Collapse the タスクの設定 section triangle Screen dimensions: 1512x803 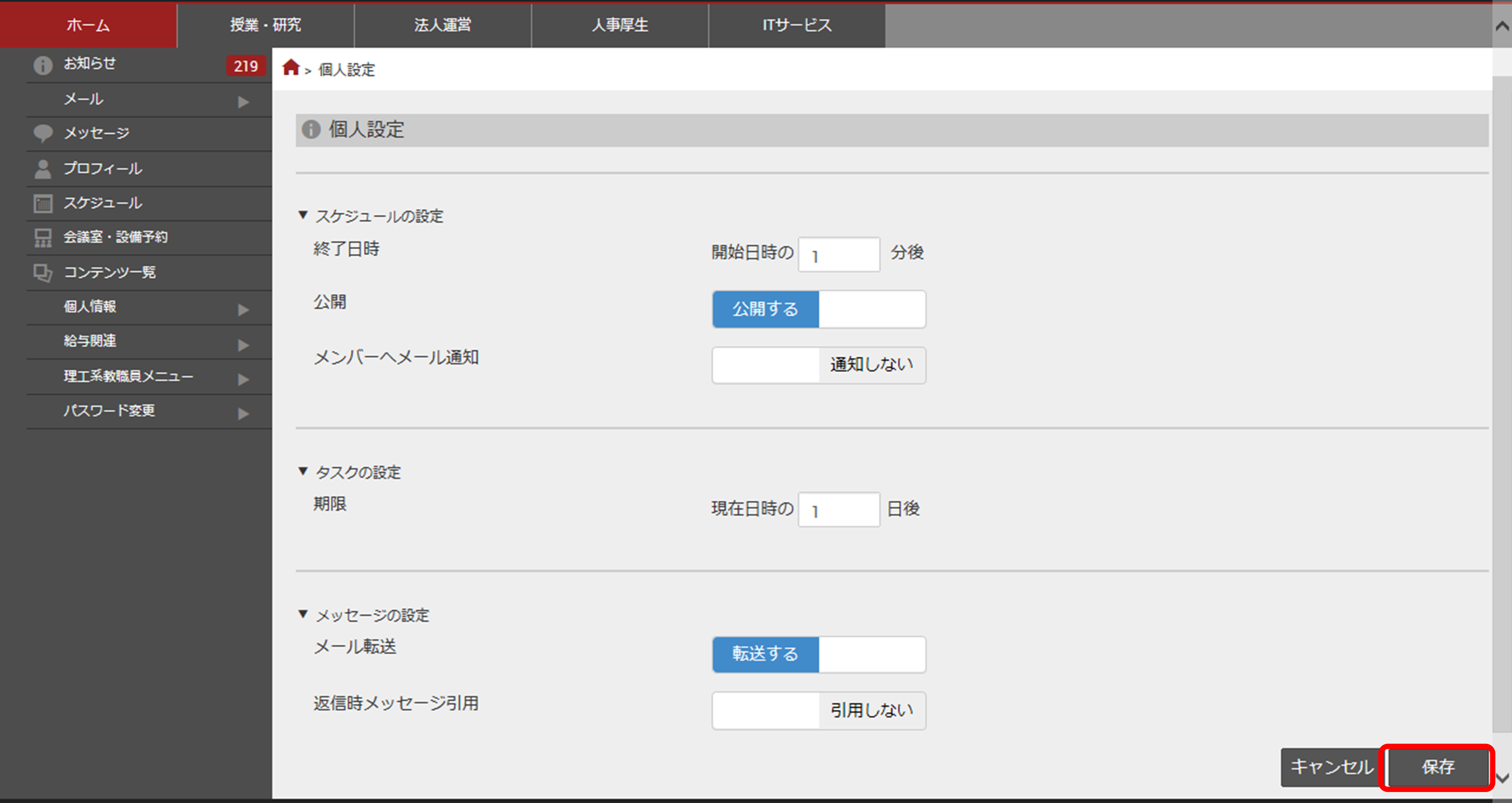[x=303, y=471]
